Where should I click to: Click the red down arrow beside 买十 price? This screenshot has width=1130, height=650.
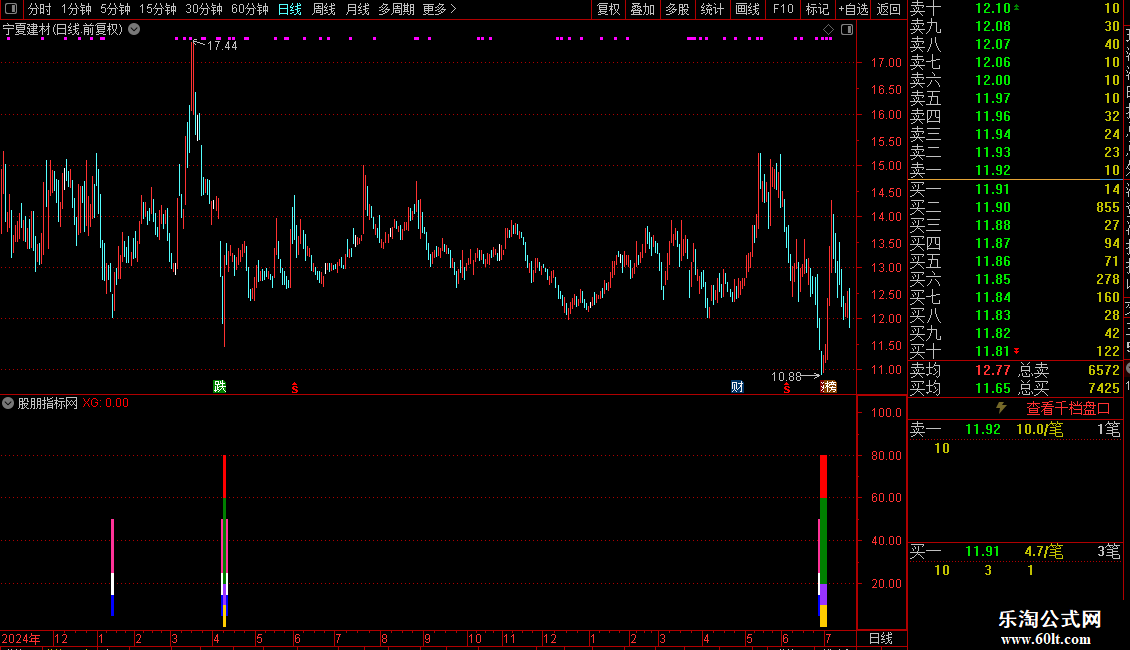(x=1017, y=351)
